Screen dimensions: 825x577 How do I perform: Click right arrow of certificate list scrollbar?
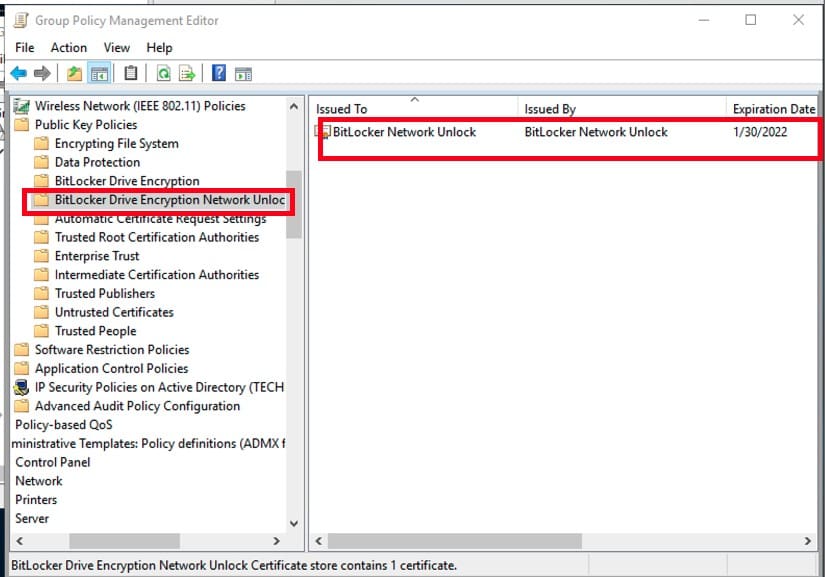click(807, 541)
